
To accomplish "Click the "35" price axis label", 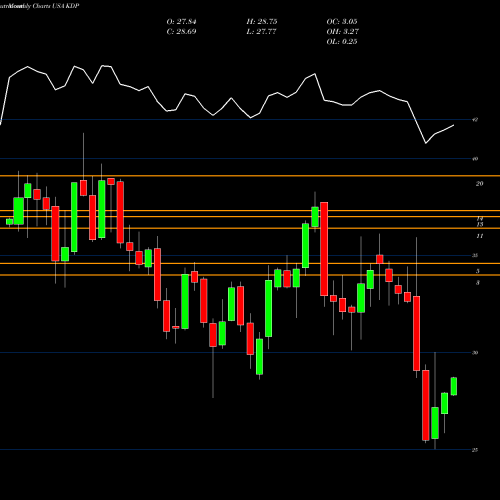I will click(x=475, y=256).
